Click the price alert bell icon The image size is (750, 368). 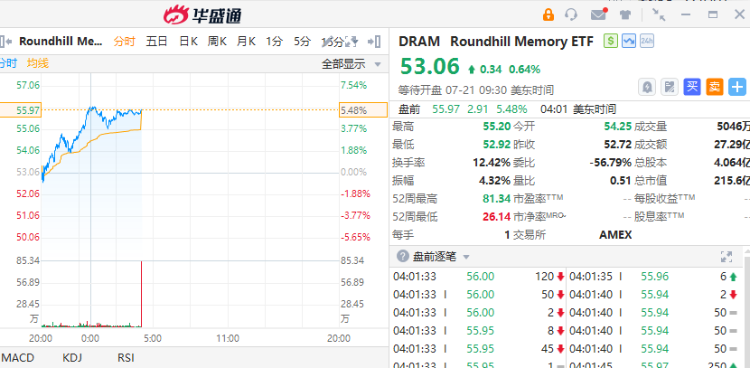pos(647,87)
